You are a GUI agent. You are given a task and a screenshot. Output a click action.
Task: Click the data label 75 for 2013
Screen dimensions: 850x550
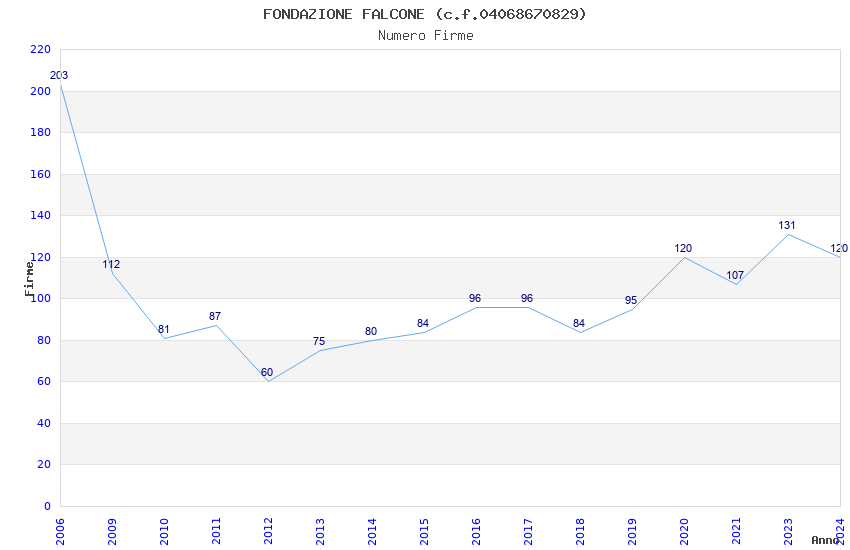tap(319, 341)
